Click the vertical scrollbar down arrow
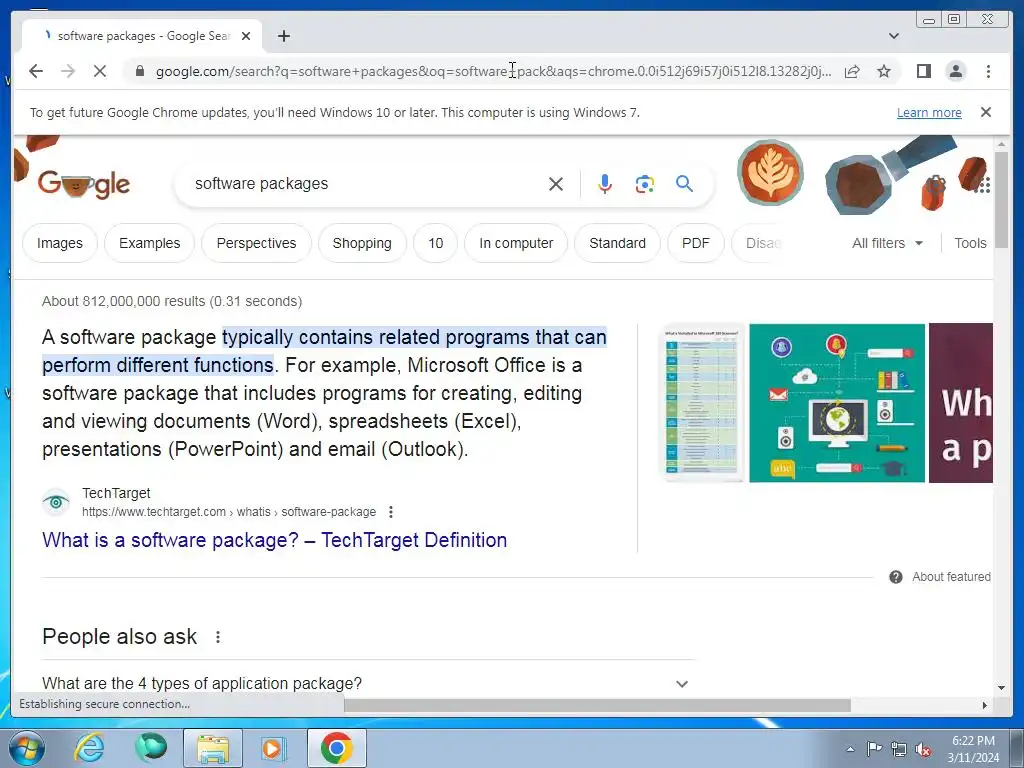 [x=1001, y=688]
